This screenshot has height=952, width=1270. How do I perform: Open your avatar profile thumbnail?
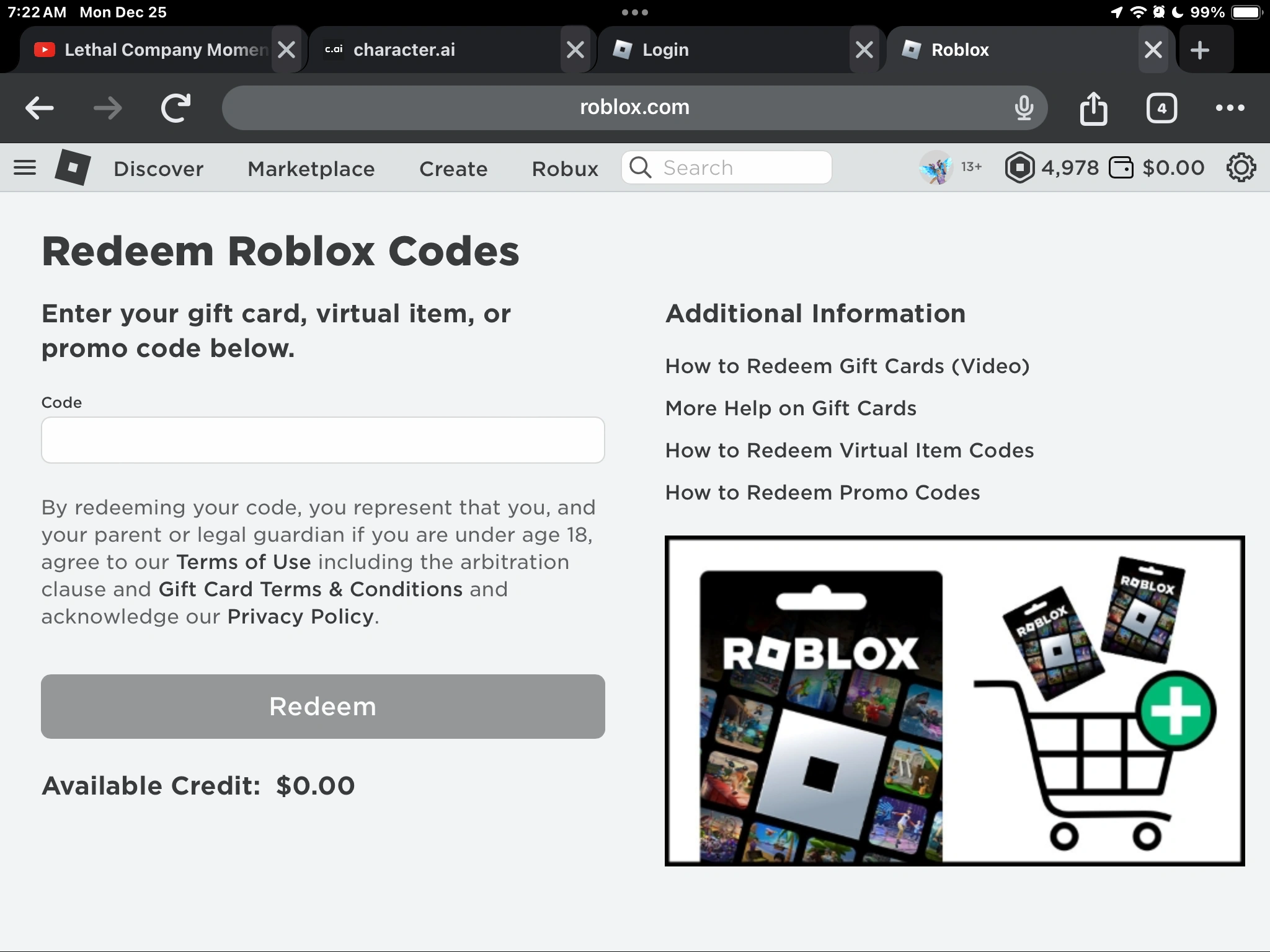pyautogui.click(x=938, y=167)
